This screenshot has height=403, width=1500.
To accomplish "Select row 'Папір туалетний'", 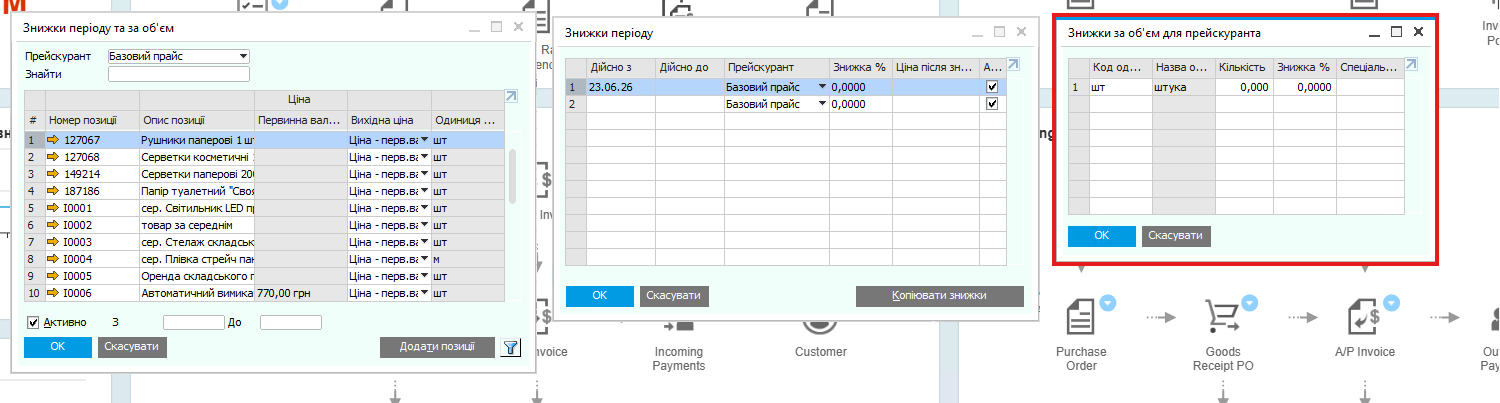I will [x=264, y=191].
